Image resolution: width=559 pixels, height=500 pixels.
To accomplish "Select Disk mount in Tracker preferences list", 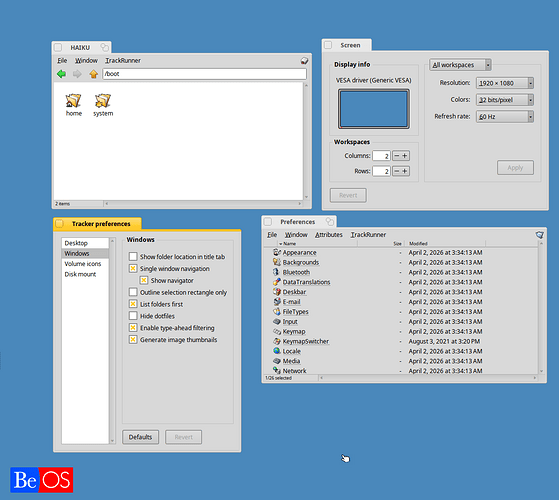I will [x=85, y=274].
